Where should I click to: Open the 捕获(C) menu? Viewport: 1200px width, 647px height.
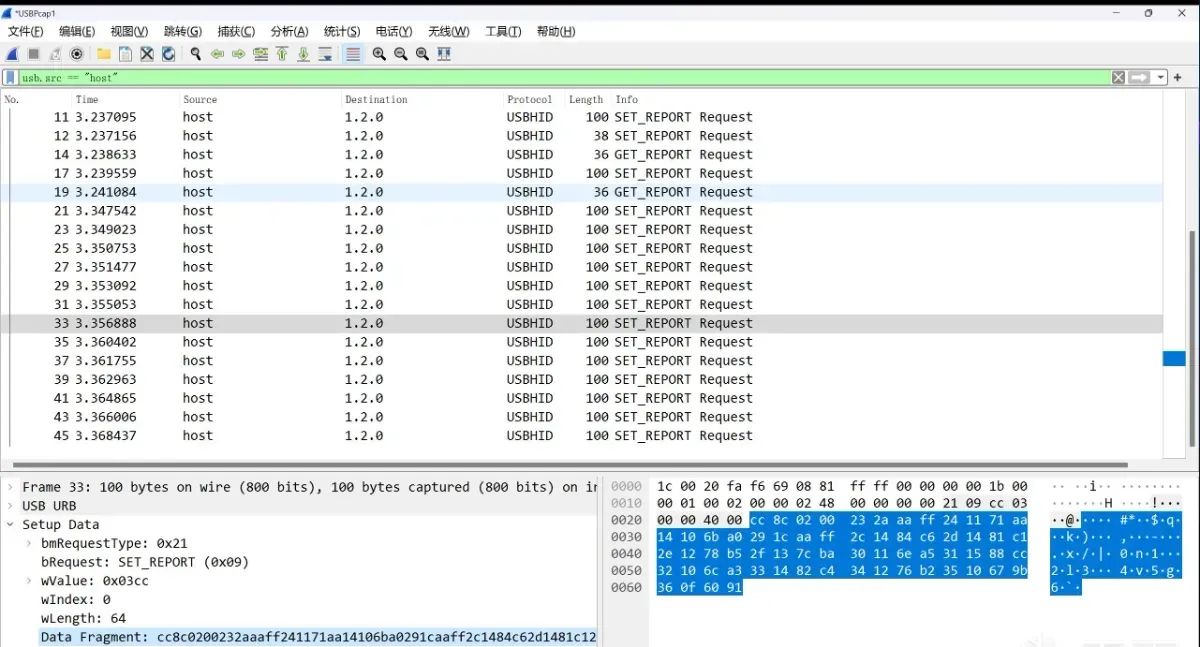point(236,32)
